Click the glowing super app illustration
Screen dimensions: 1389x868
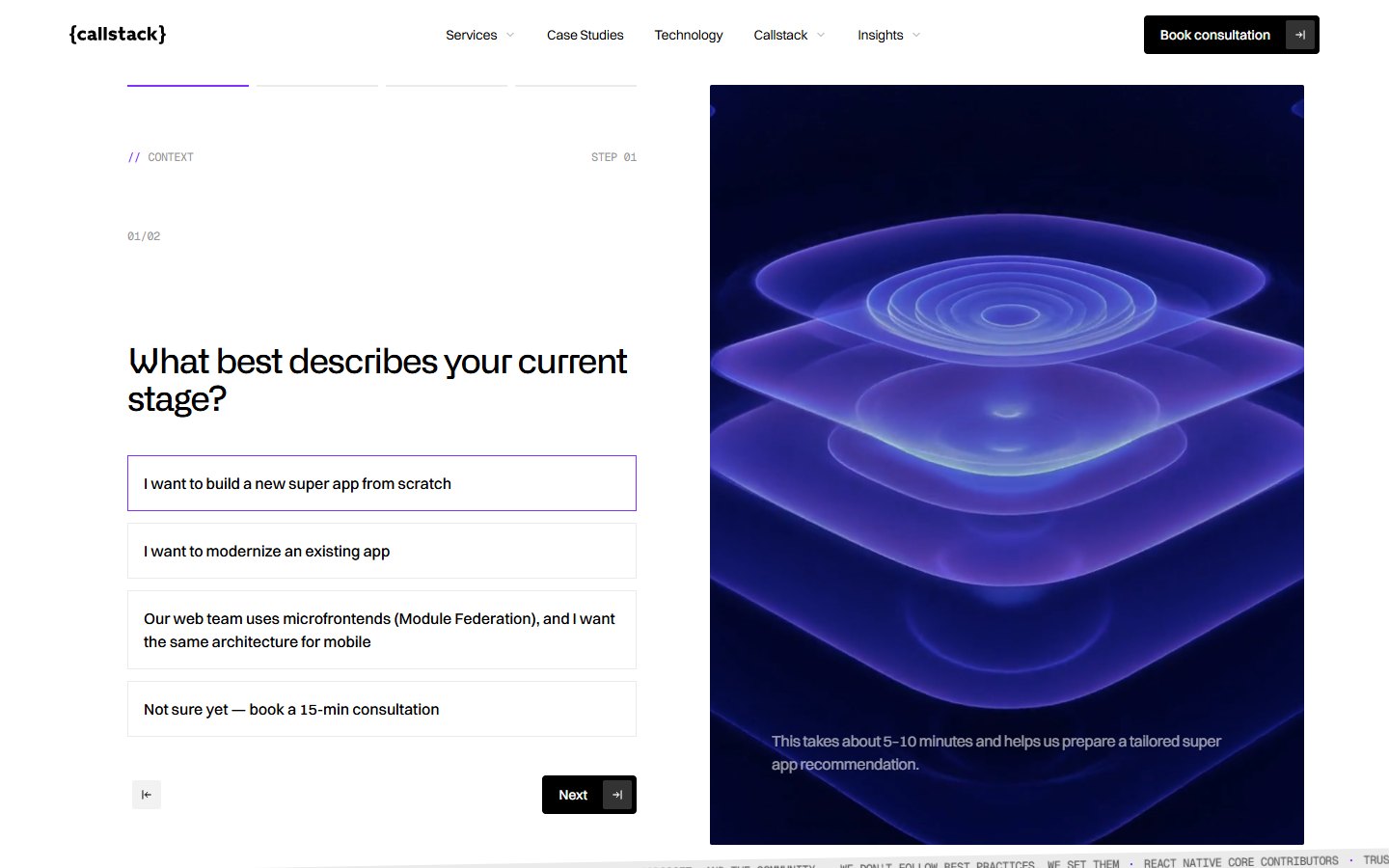(1007, 465)
